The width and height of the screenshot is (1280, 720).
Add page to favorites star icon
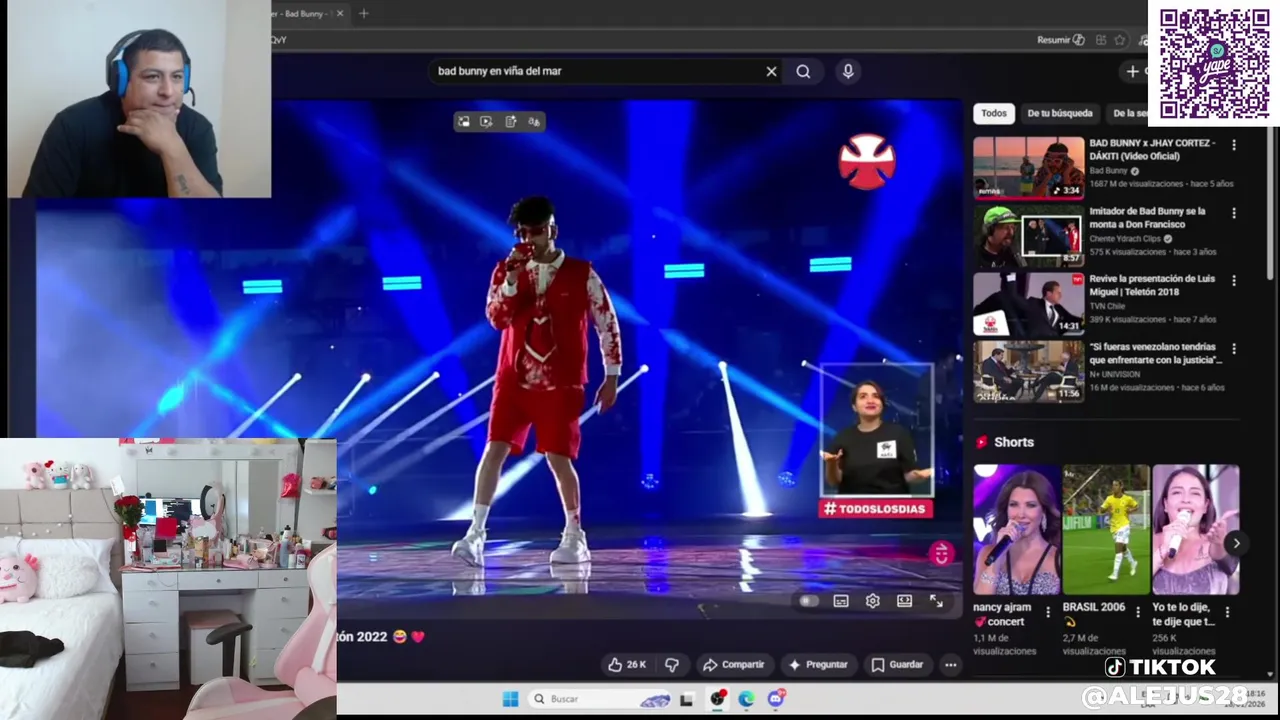(1119, 40)
